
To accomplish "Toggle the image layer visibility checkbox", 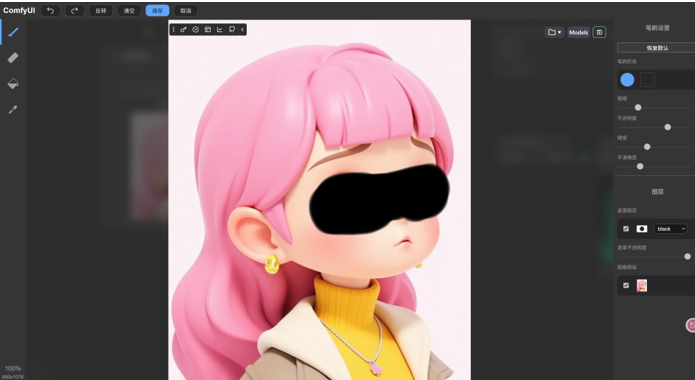I will point(626,286).
